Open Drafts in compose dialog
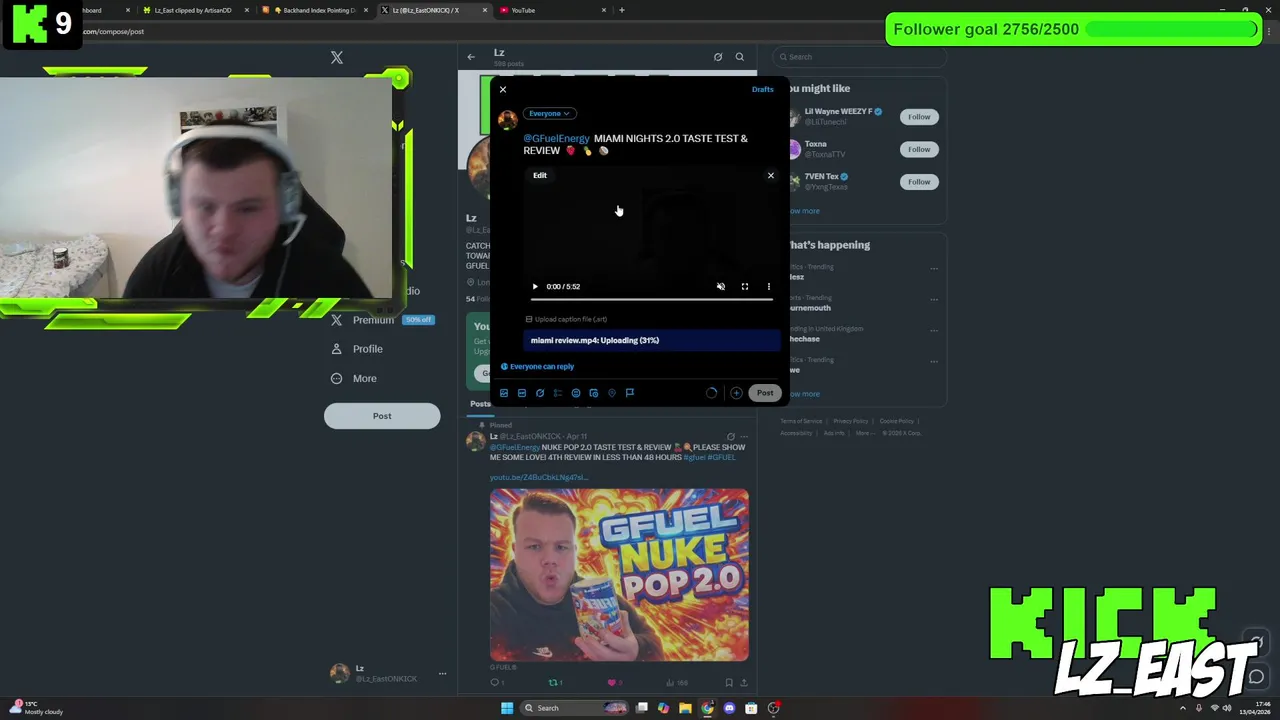The image size is (1280, 720). click(x=762, y=89)
